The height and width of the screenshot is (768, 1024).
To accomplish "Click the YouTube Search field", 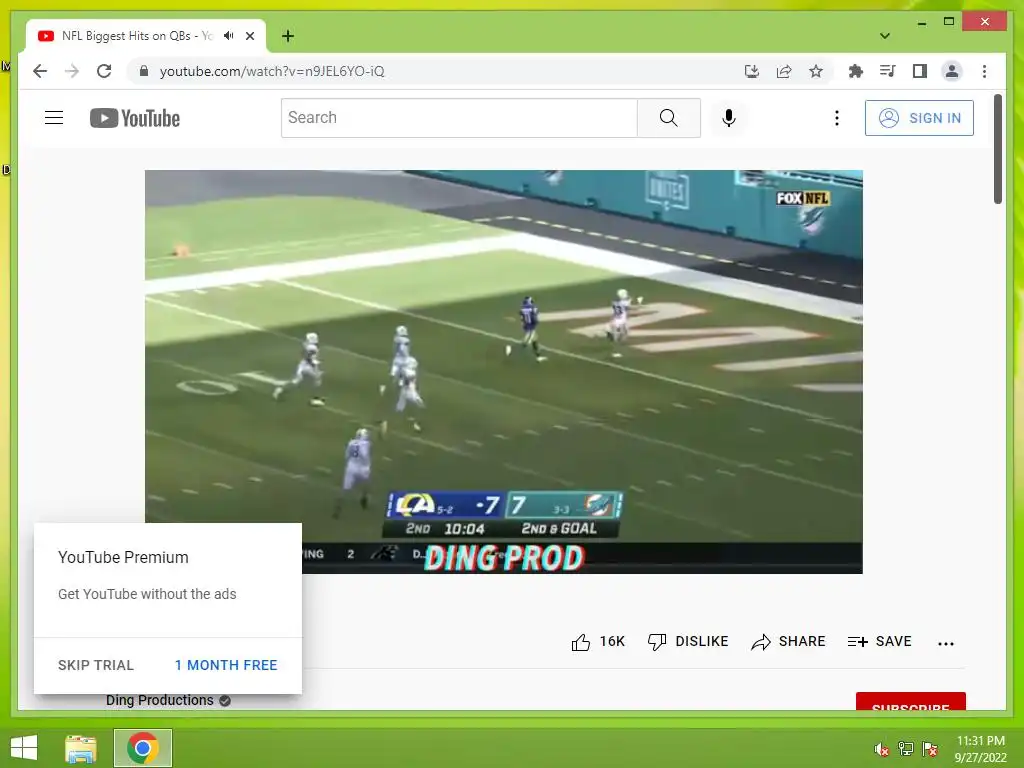I will point(459,118).
